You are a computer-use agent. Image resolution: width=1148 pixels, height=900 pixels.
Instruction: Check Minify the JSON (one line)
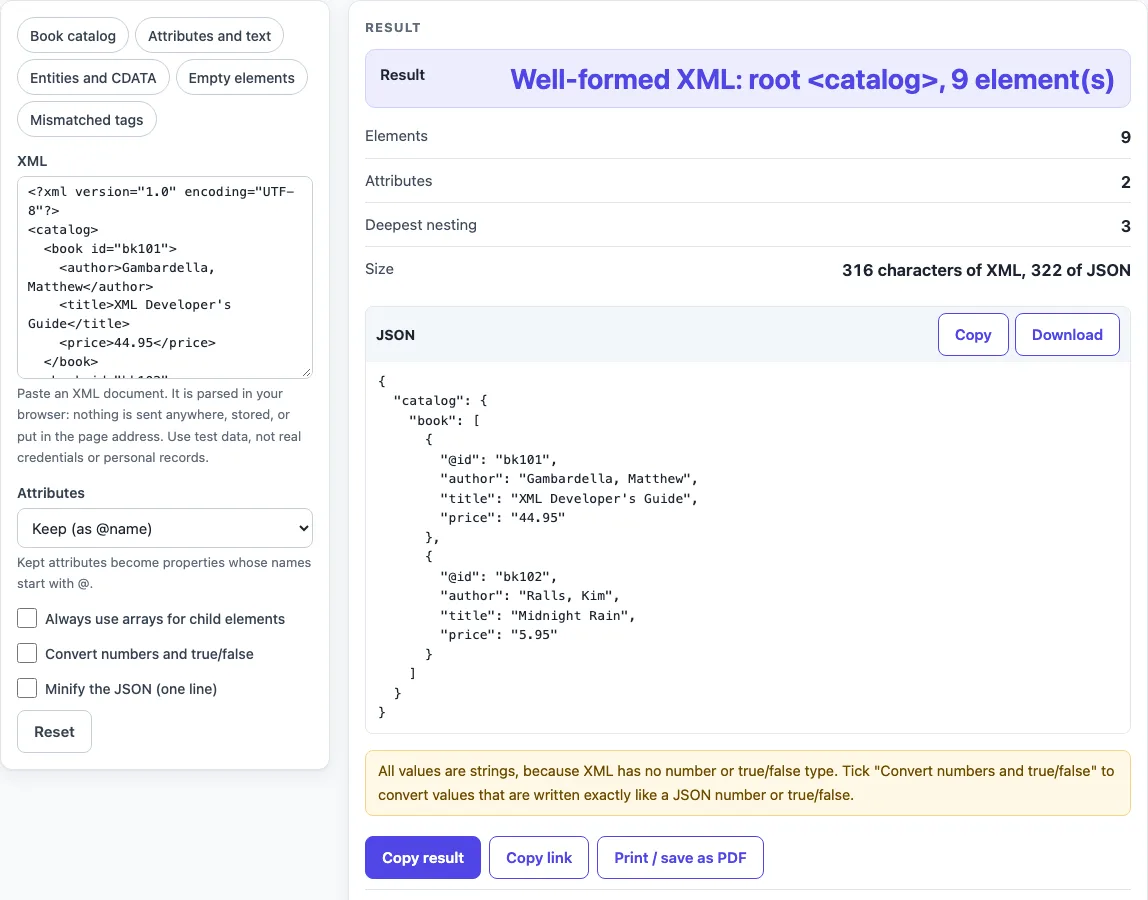coord(27,688)
